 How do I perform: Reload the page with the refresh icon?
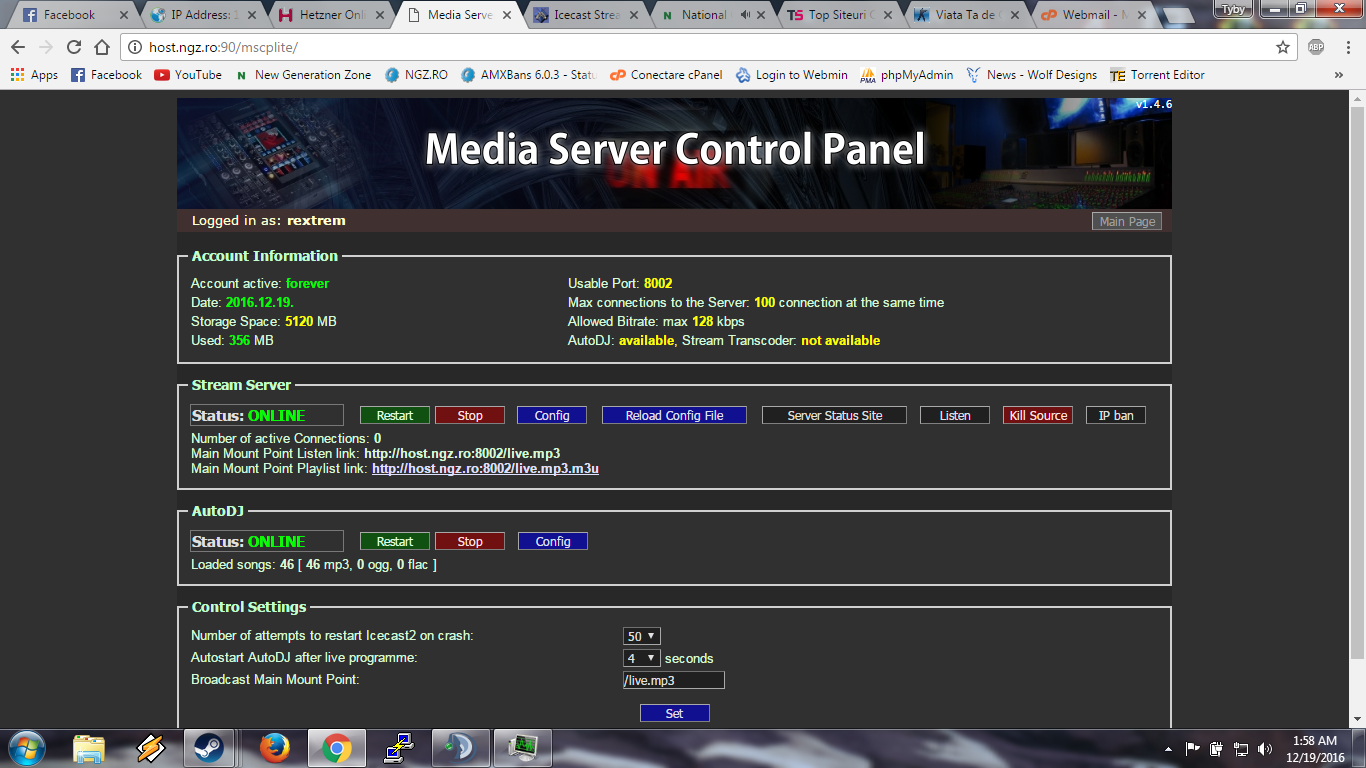[74, 47]
